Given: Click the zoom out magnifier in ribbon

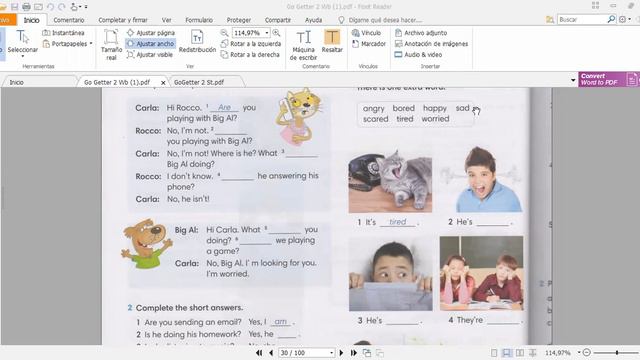Looking at the screenshot, I should [x=224, y=33].
